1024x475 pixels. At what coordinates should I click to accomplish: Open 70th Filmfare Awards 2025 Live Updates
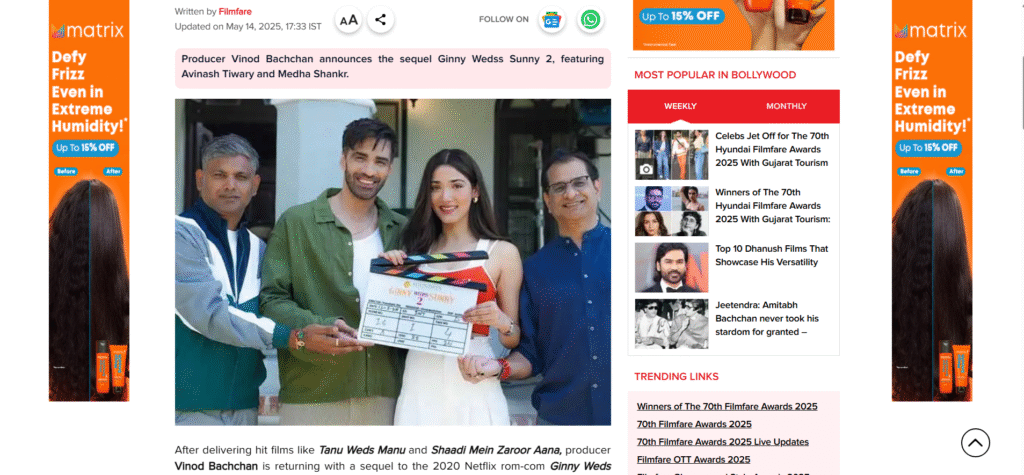click(723, 442)
